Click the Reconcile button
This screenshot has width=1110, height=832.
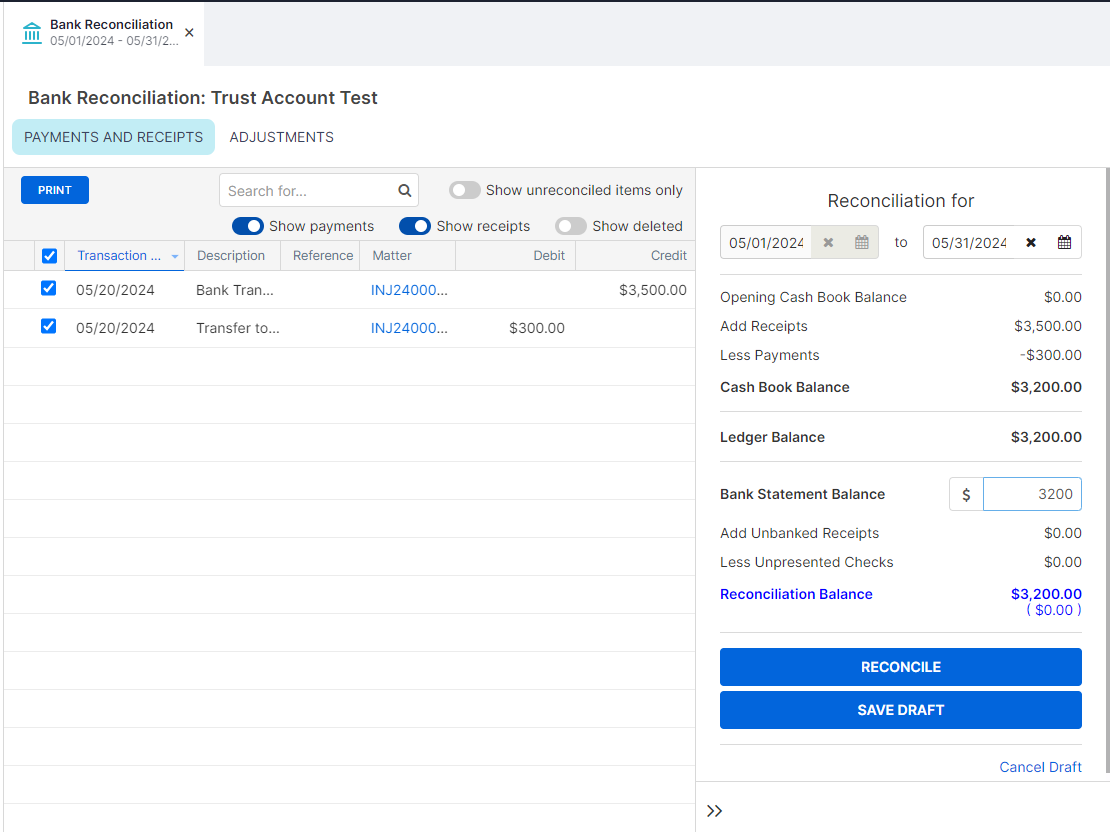click(900, 667)
